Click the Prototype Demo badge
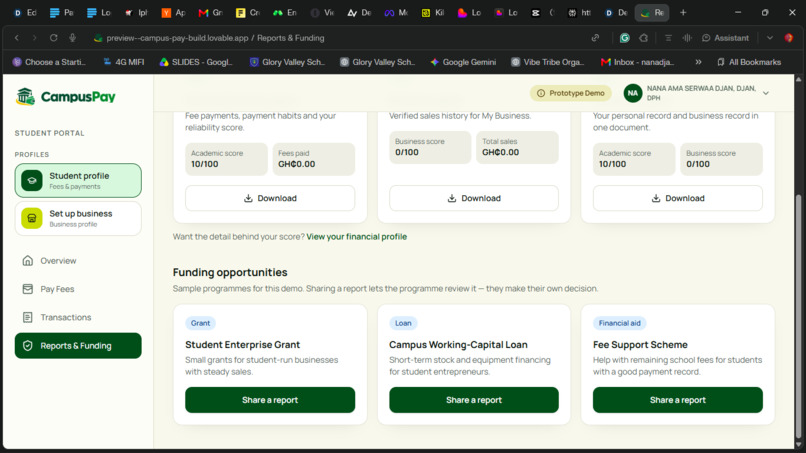Viewport: 806px width, 453px height. pyautogui.click(x=571, y=93)
